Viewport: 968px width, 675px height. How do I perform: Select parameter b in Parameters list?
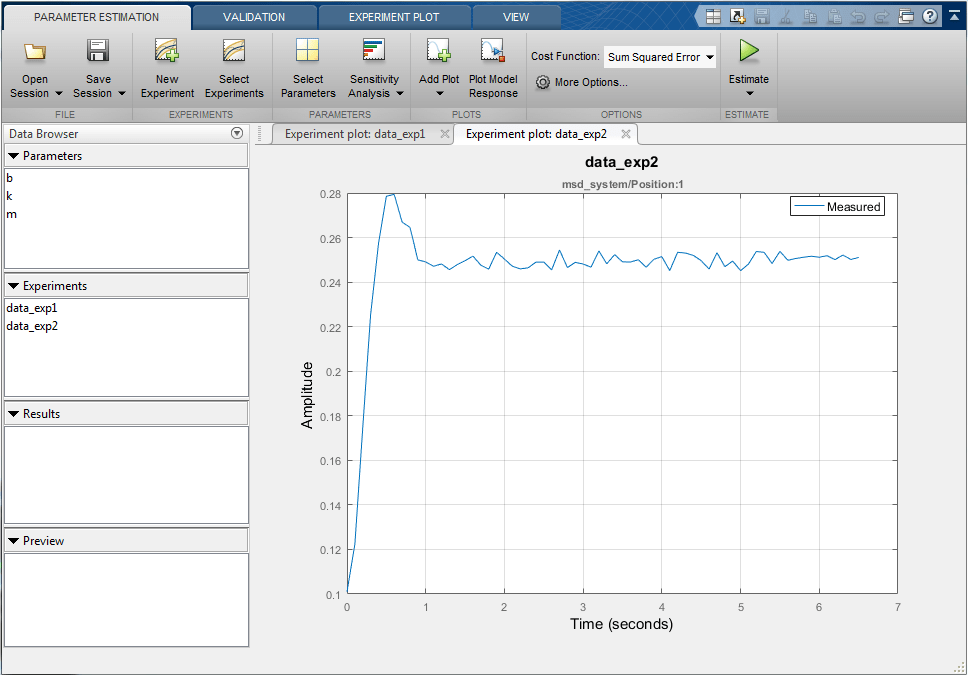[x=9, y=178]
